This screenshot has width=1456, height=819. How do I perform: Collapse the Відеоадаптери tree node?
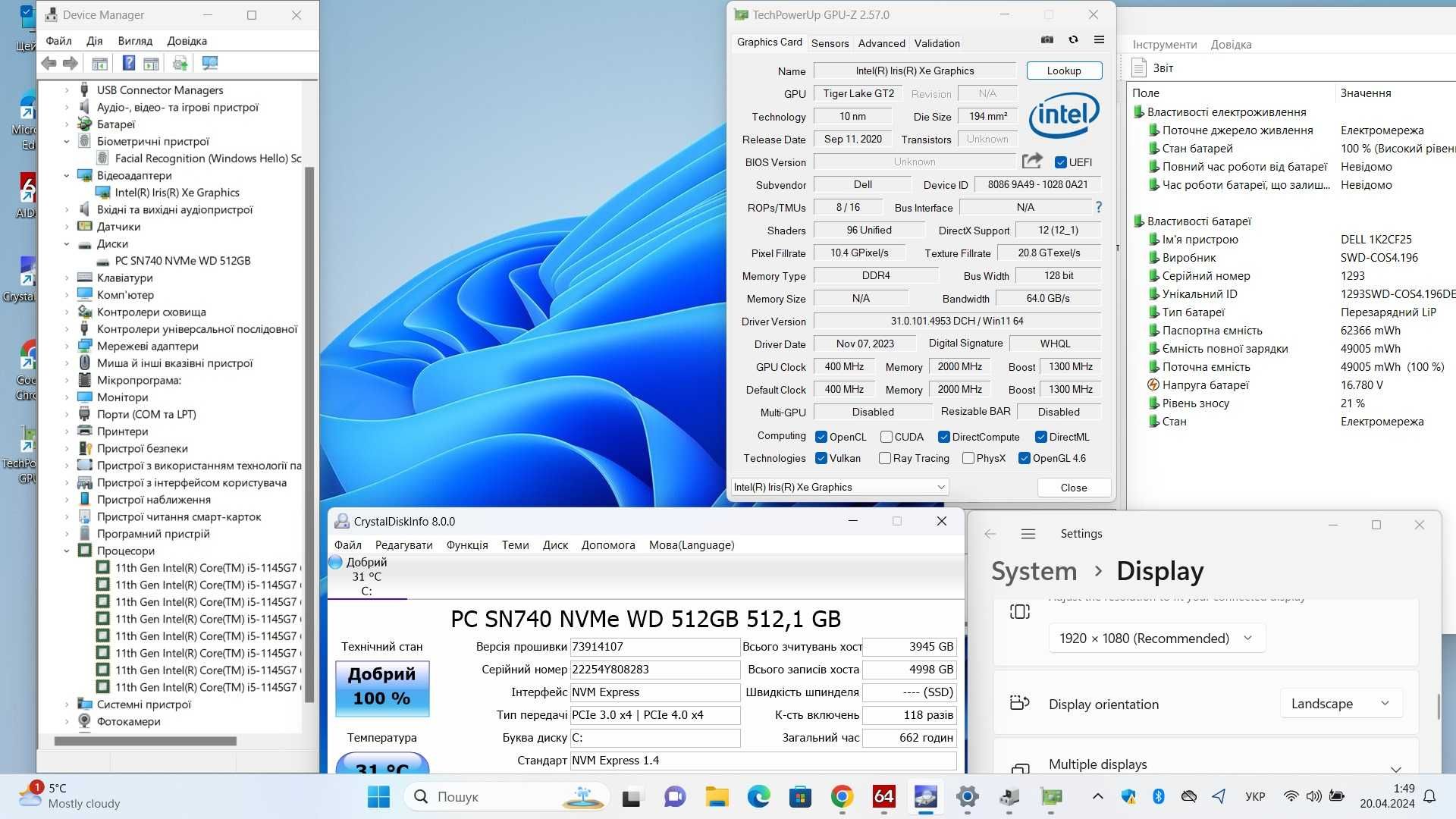pyautogui.click(x=67, y=176)
